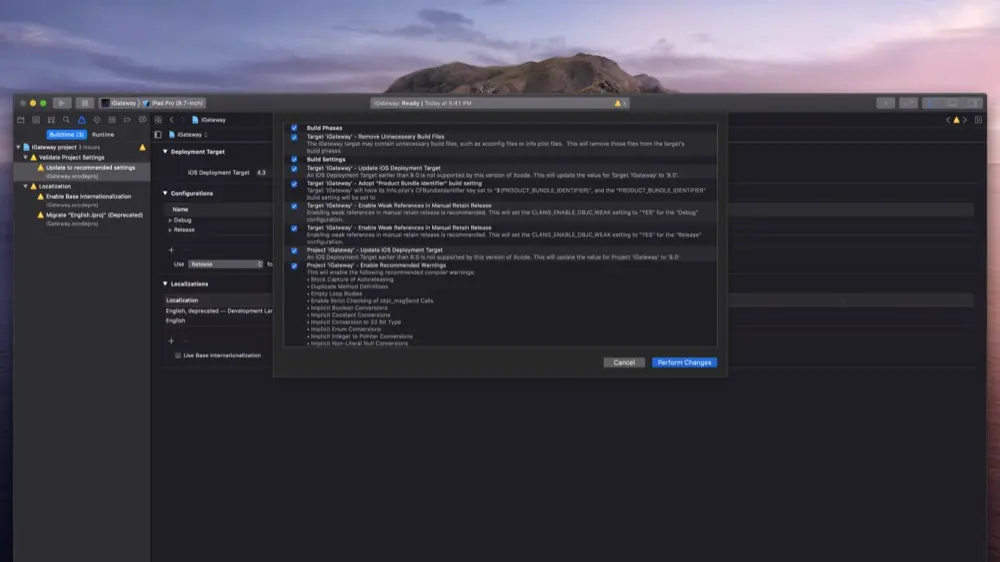This screenshot has height=562, width=1000.
Task: Open the Breakpoint navigator icon
Action: coord(128,120)
